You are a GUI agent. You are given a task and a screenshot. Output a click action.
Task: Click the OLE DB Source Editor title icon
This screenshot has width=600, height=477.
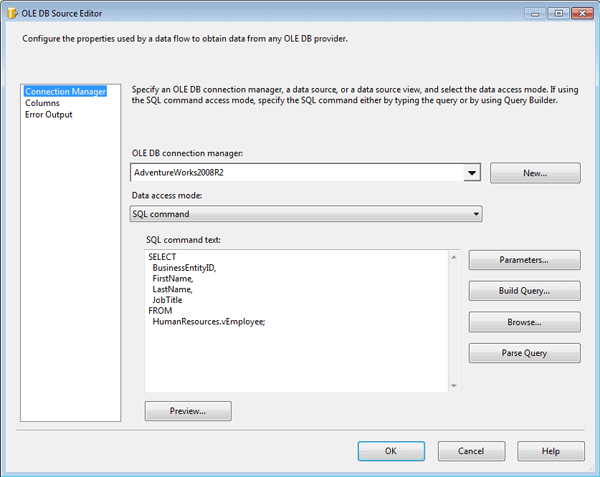pos(11,11)
